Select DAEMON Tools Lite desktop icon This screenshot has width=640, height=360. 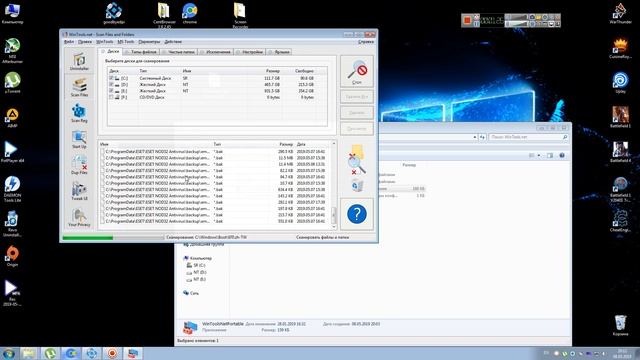pyautogui.click(x=12, y=189)
